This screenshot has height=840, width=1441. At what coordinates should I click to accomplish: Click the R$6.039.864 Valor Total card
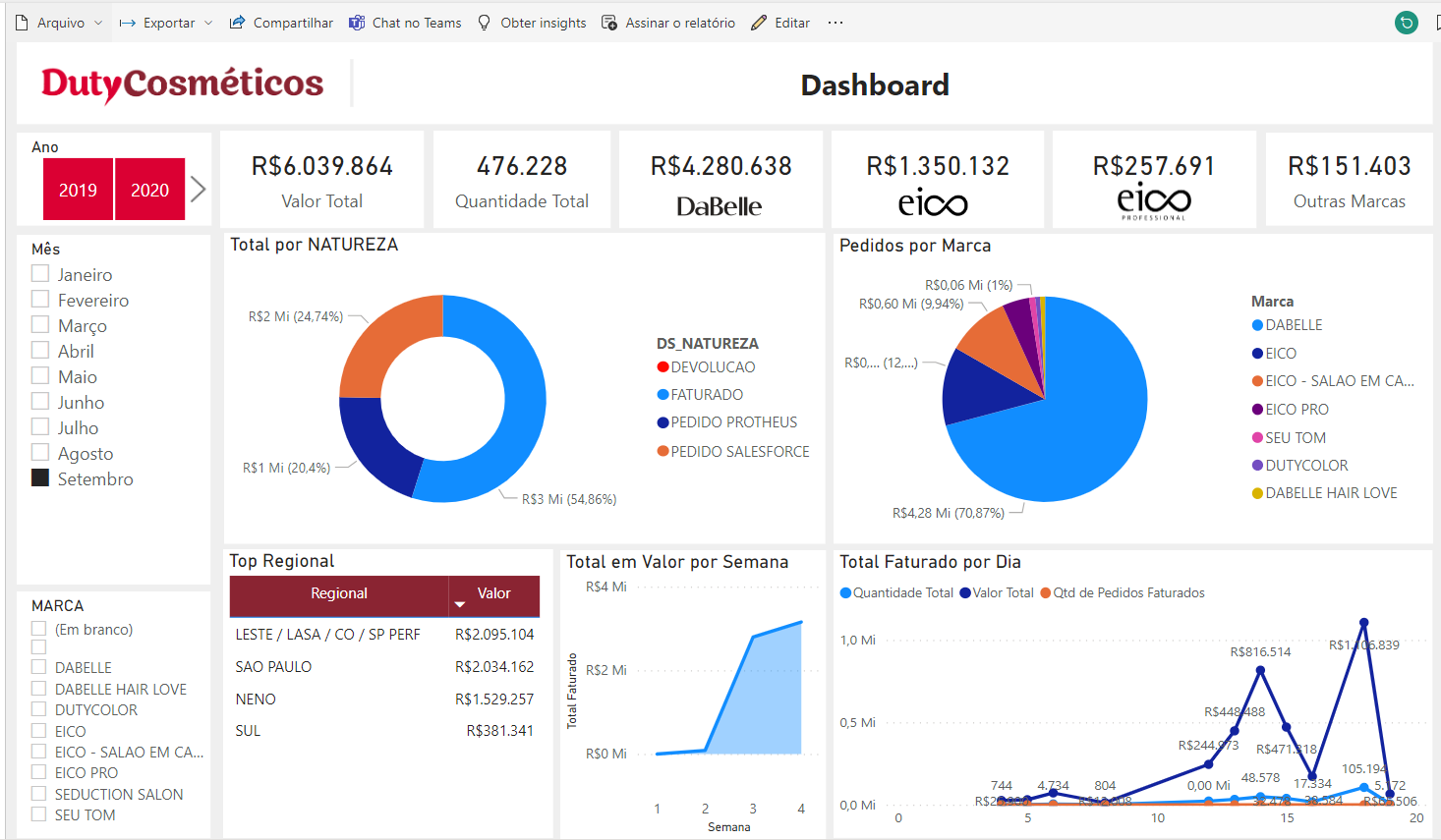322,180
